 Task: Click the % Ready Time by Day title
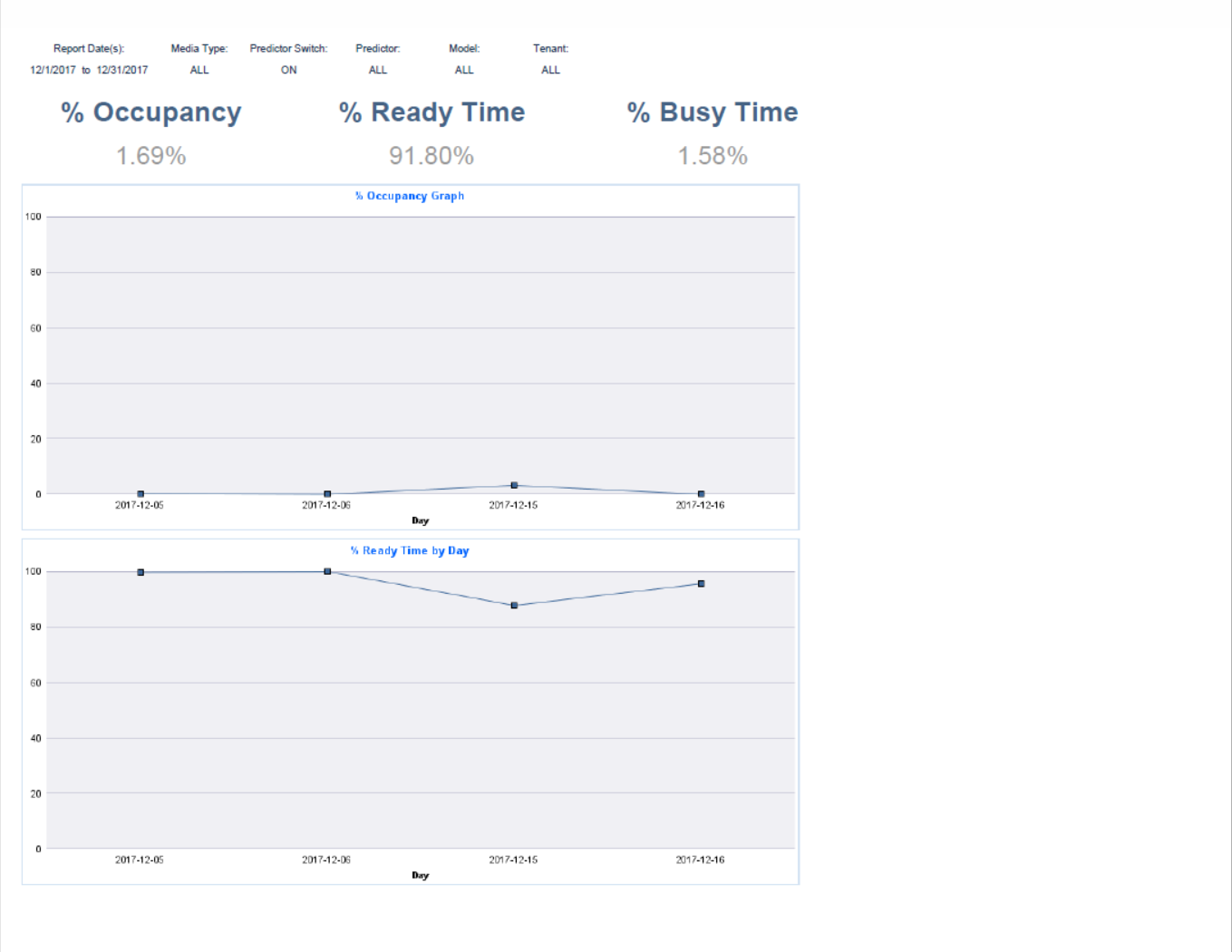[x=410, y=550]
